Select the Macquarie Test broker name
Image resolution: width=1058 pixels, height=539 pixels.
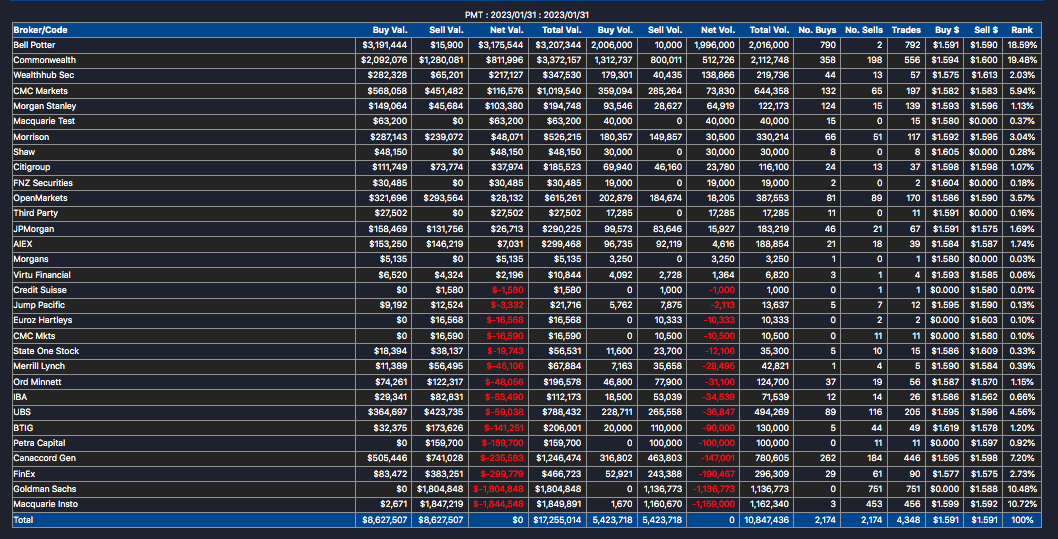tap(44, 121)
